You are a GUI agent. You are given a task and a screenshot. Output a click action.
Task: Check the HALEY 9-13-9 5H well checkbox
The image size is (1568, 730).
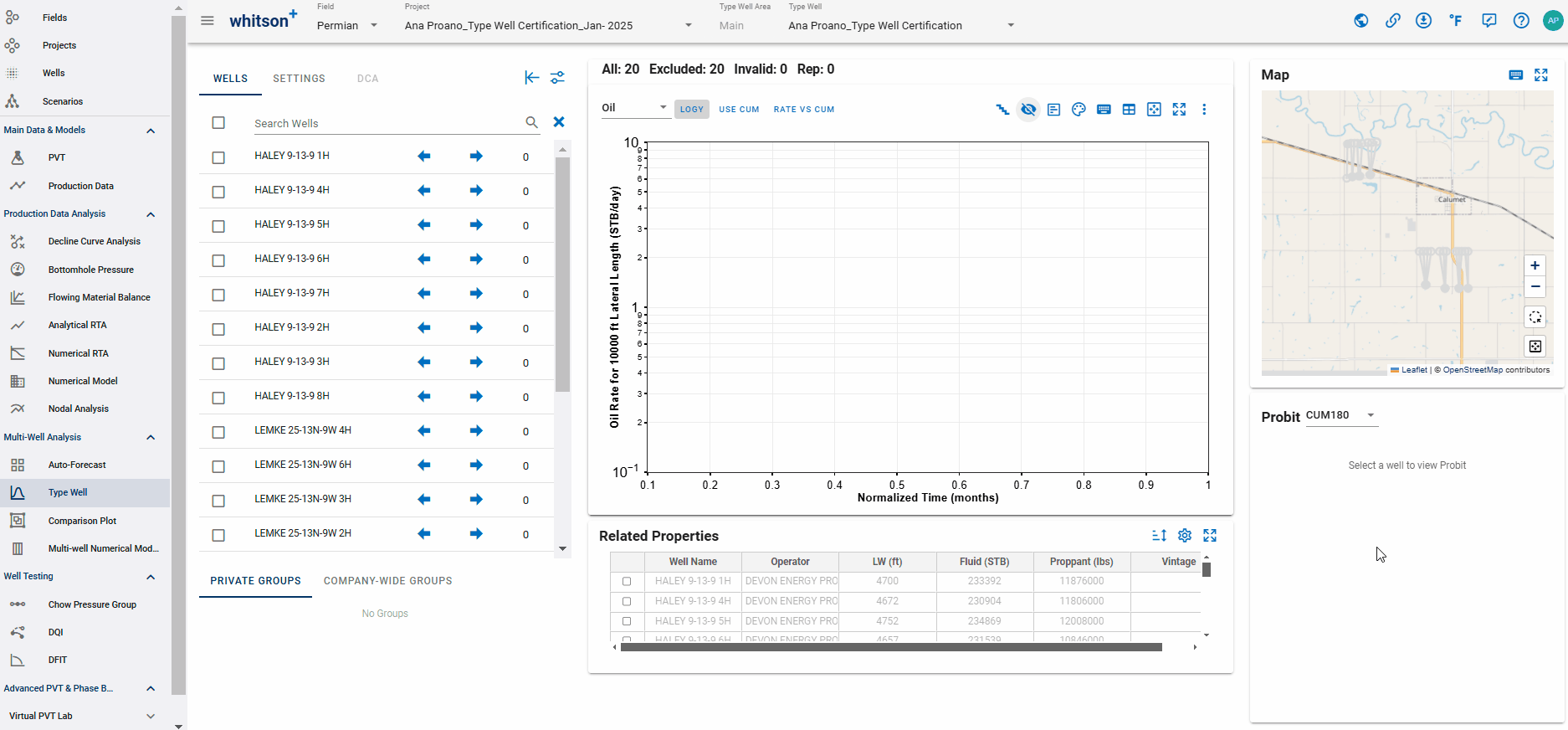[x=218, y=226]
